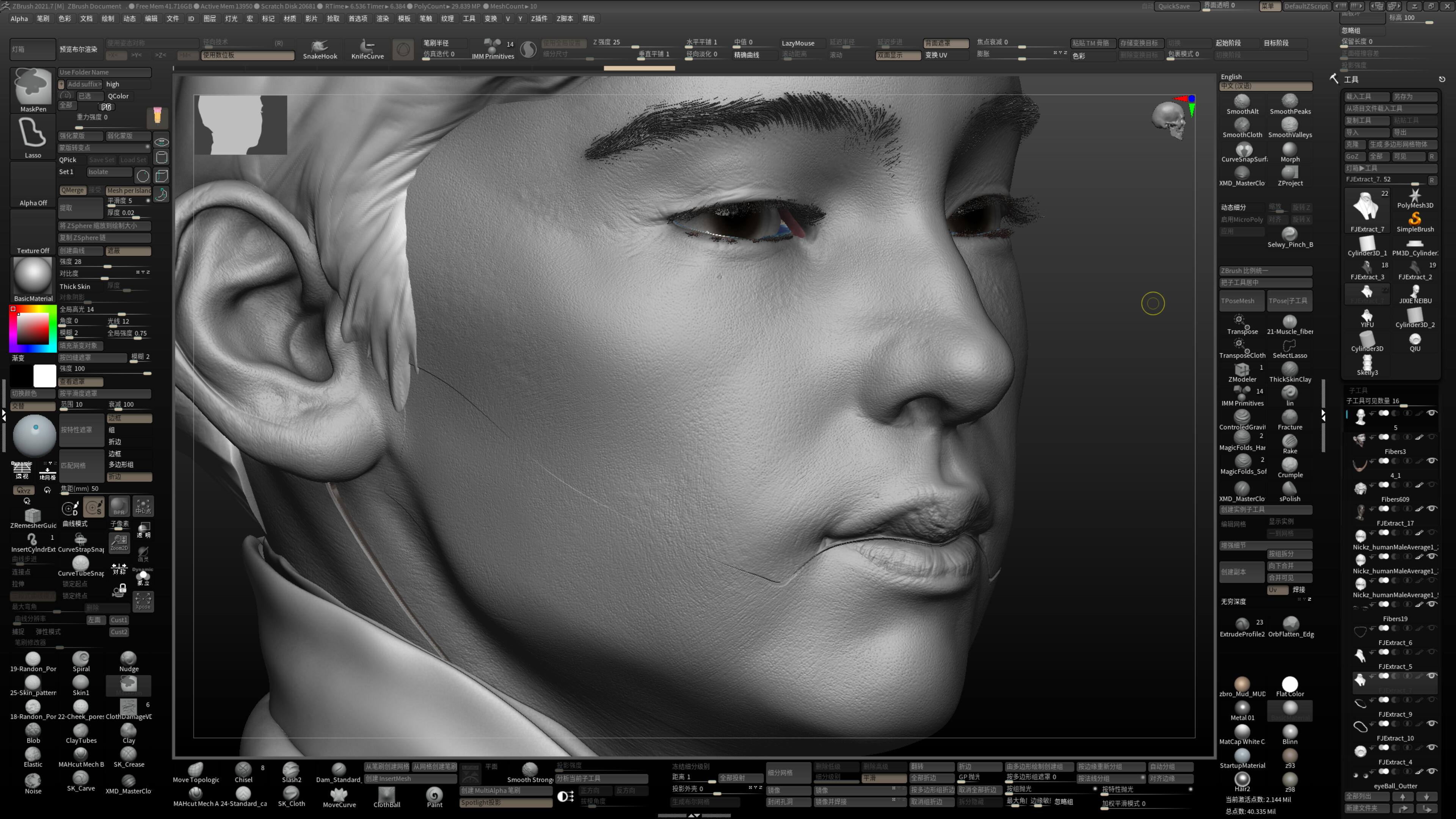Screen dimensions: 1456x819
Task: Select the Transpose tool icon
Action: 1242,325
